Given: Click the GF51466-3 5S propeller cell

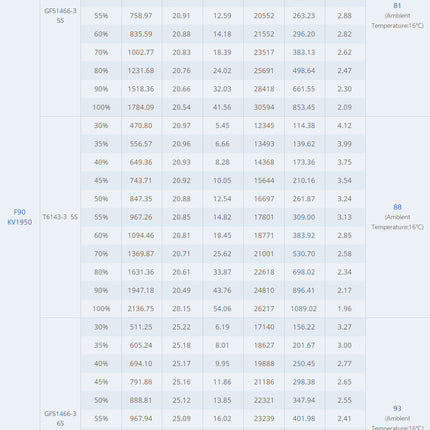Looking at the screenshot, I should (x=60, y=15).
